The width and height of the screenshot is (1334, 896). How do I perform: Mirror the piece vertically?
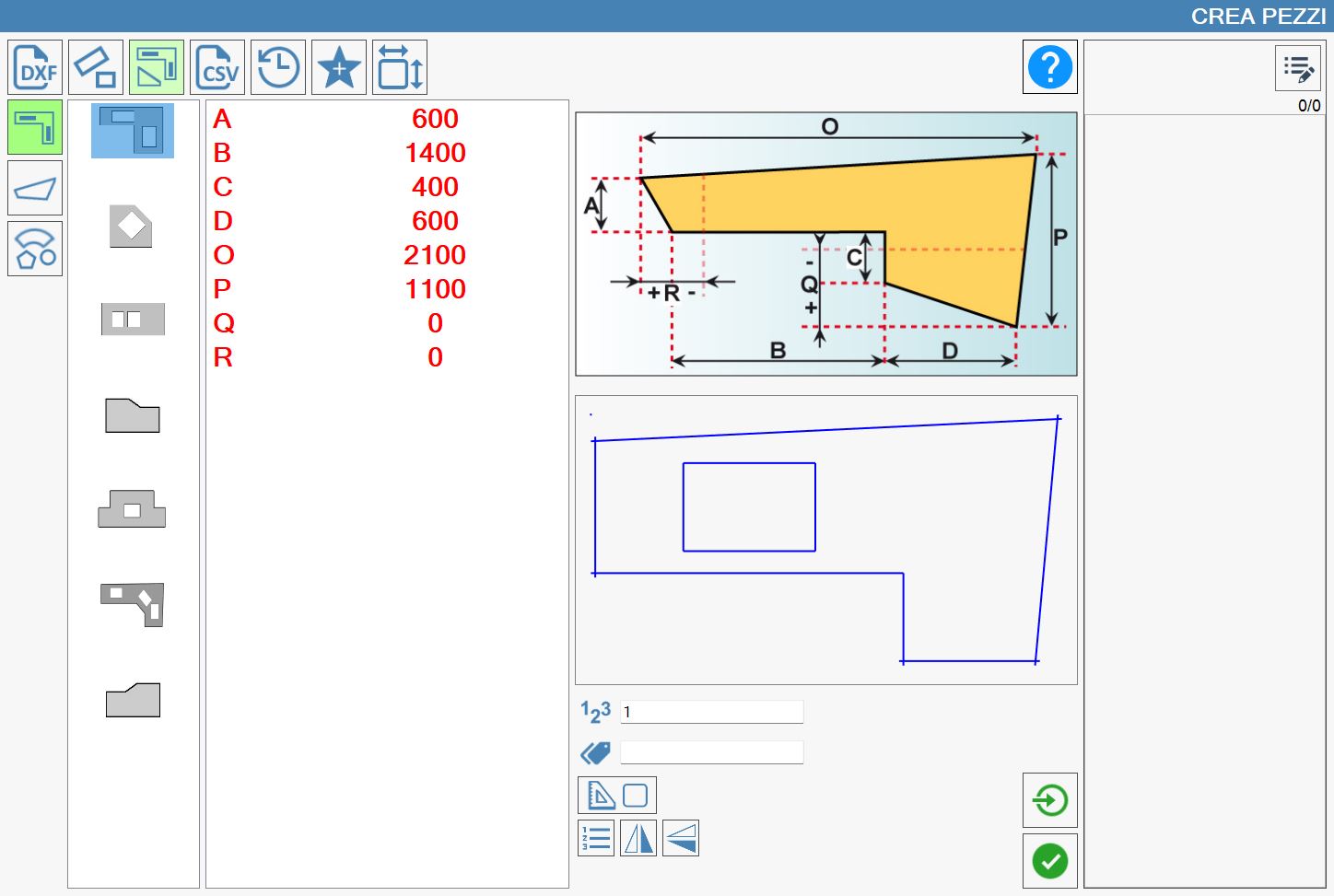681,838
